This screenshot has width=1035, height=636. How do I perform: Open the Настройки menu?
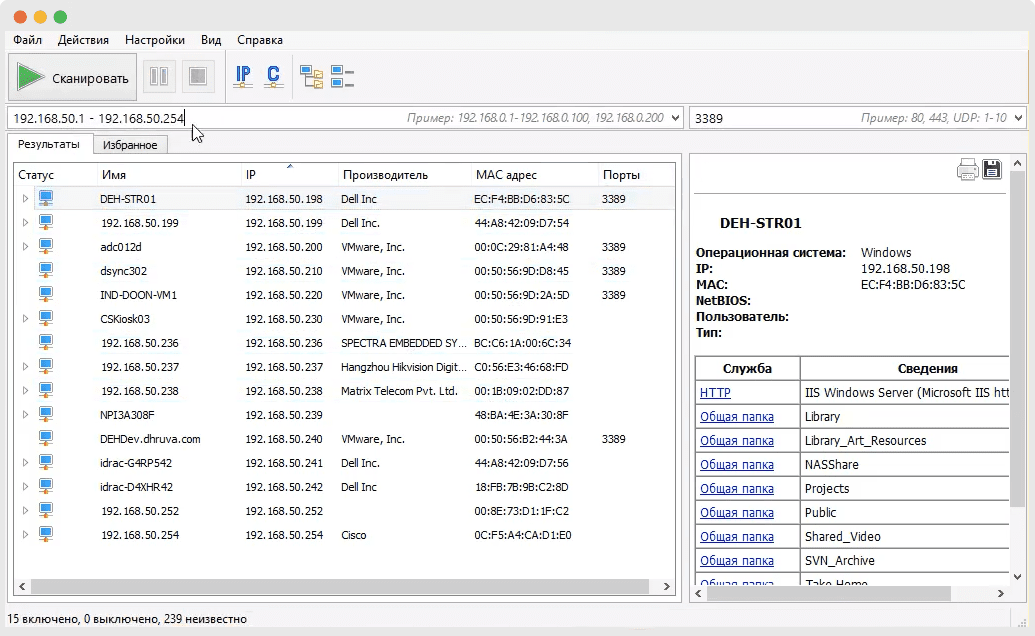(154, 40)
